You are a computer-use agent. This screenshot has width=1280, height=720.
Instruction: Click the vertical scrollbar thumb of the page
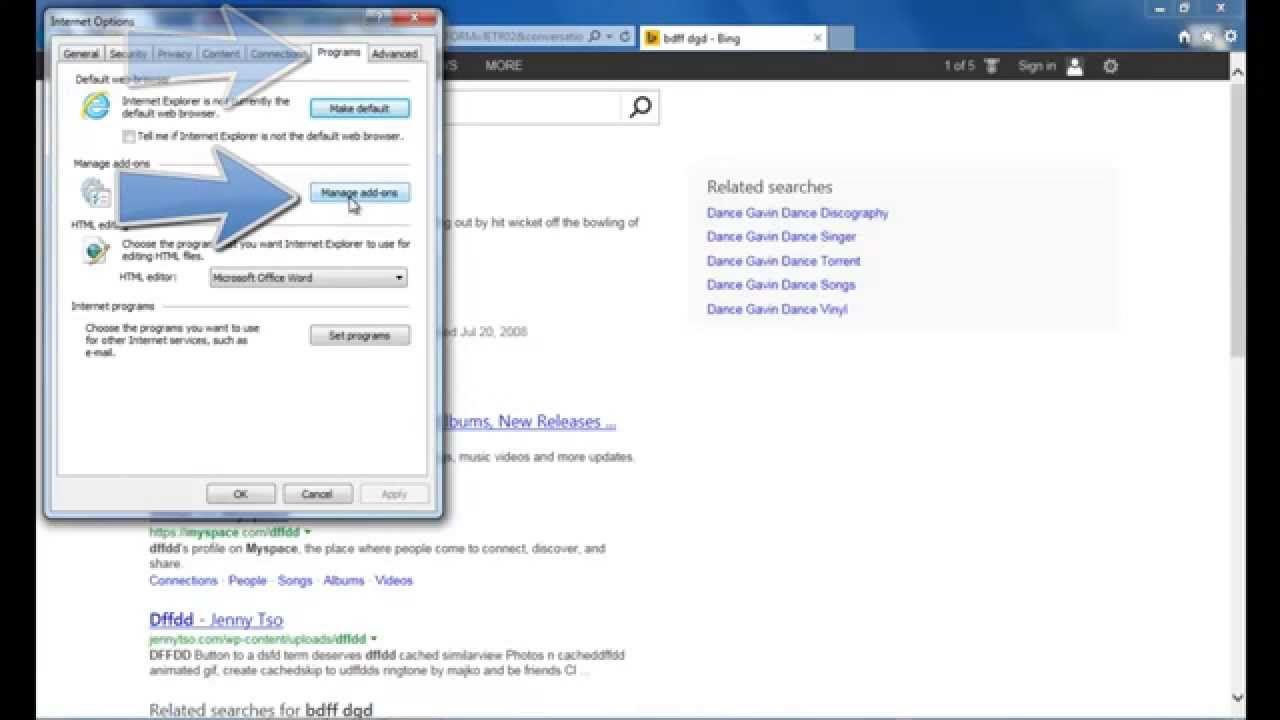[x=1238, y=220]
